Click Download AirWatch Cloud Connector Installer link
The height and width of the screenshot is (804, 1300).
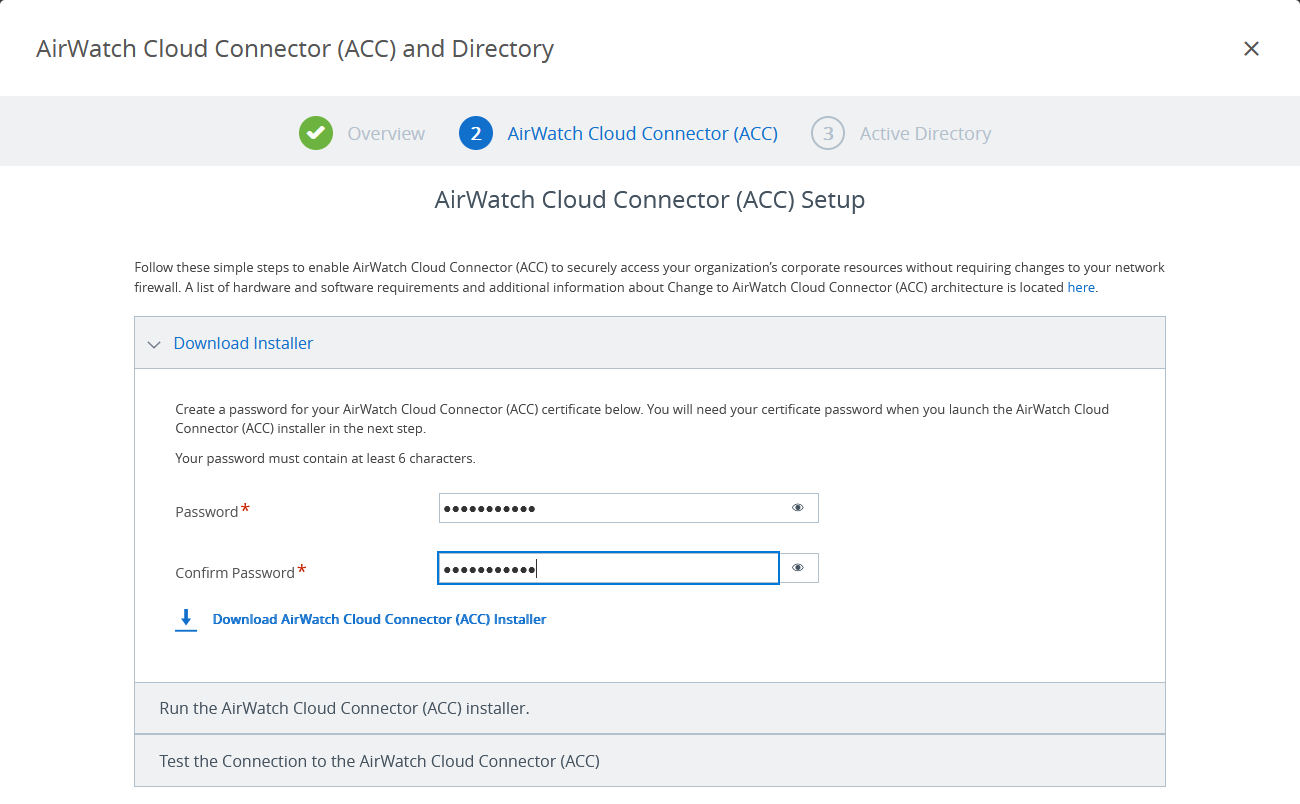(379, 620)
